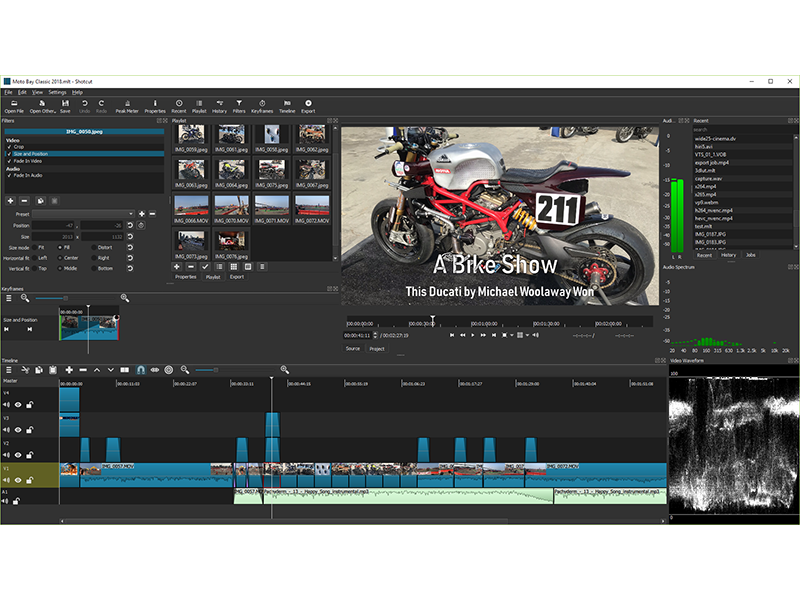Screen dimensions: 800x600
Task: Open the Keyframes panel from the toolbar
Action: pos(262,104)
